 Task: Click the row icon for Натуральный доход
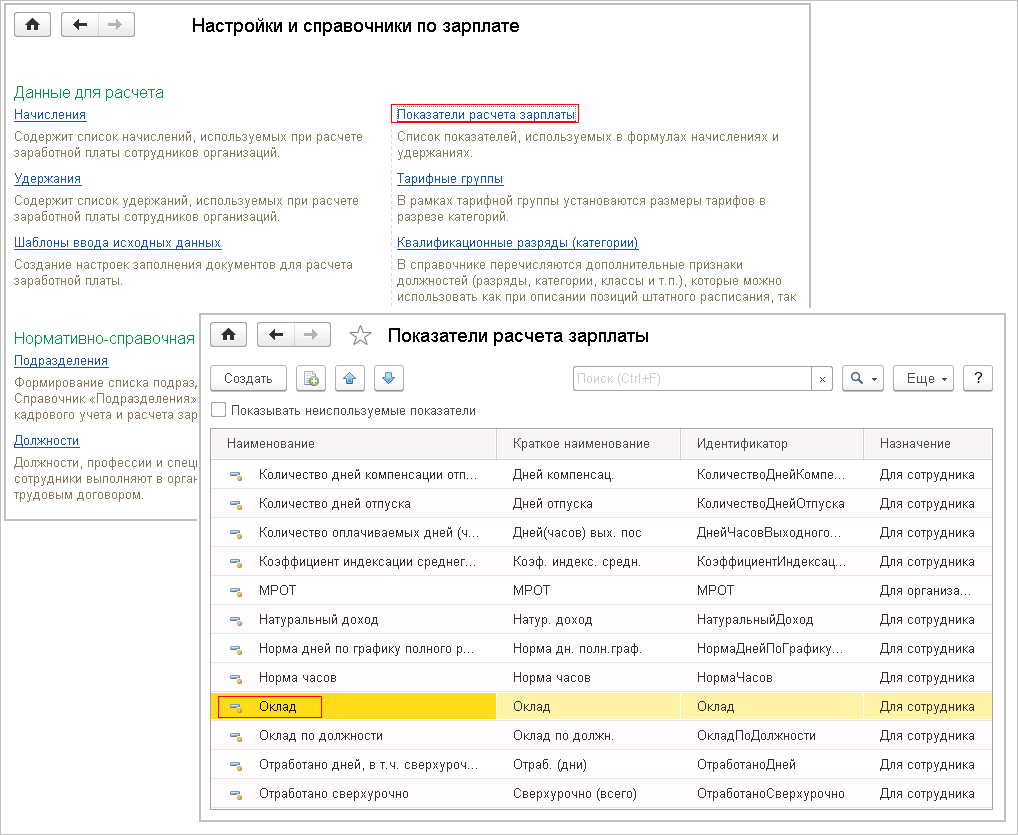(236, 620)
